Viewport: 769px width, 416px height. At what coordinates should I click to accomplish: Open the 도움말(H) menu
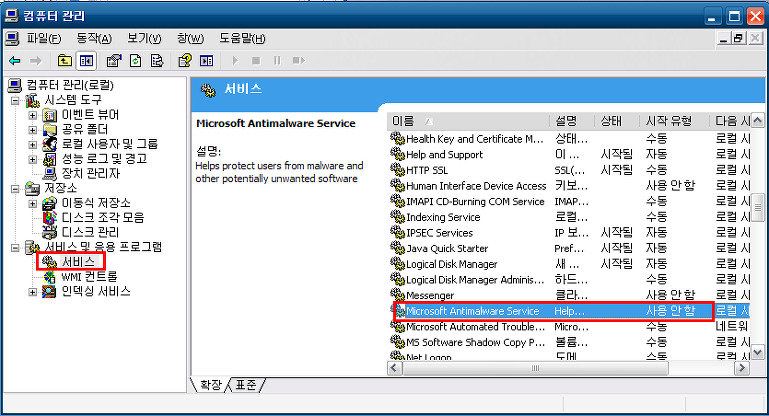pyautogui.click(x=242, y=38)
